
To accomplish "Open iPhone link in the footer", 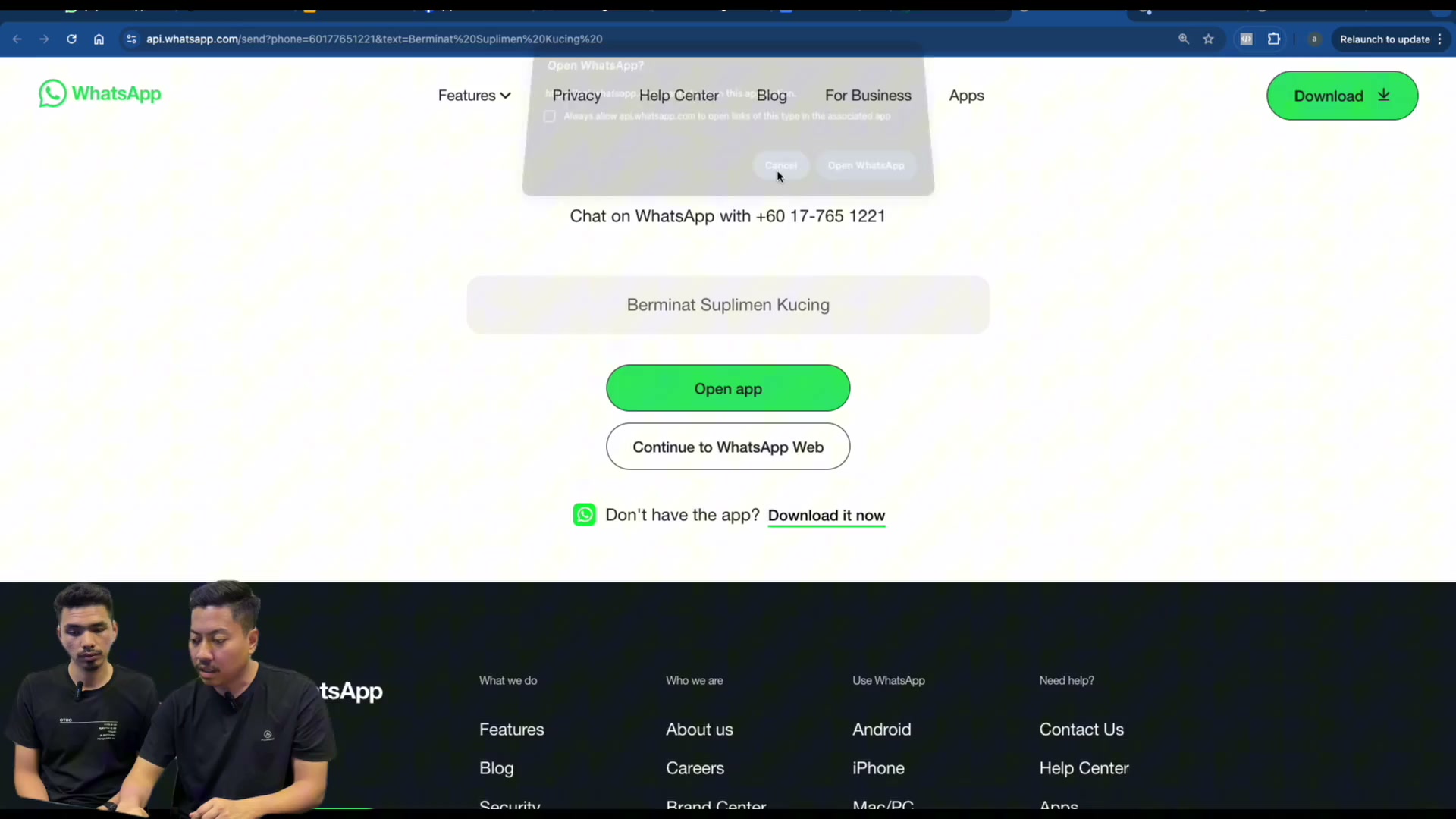I will 878,768.
